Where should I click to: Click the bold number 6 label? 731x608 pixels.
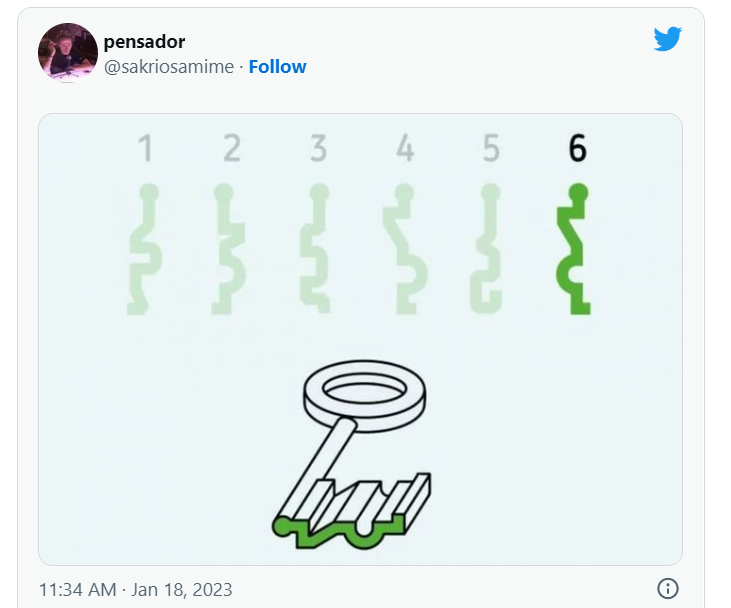click(577, 149)
